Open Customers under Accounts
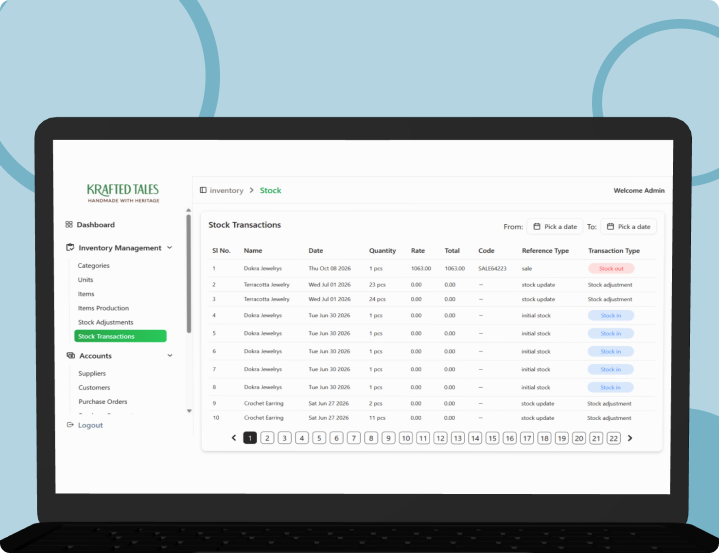719x553 pixels. pos(94,387)
